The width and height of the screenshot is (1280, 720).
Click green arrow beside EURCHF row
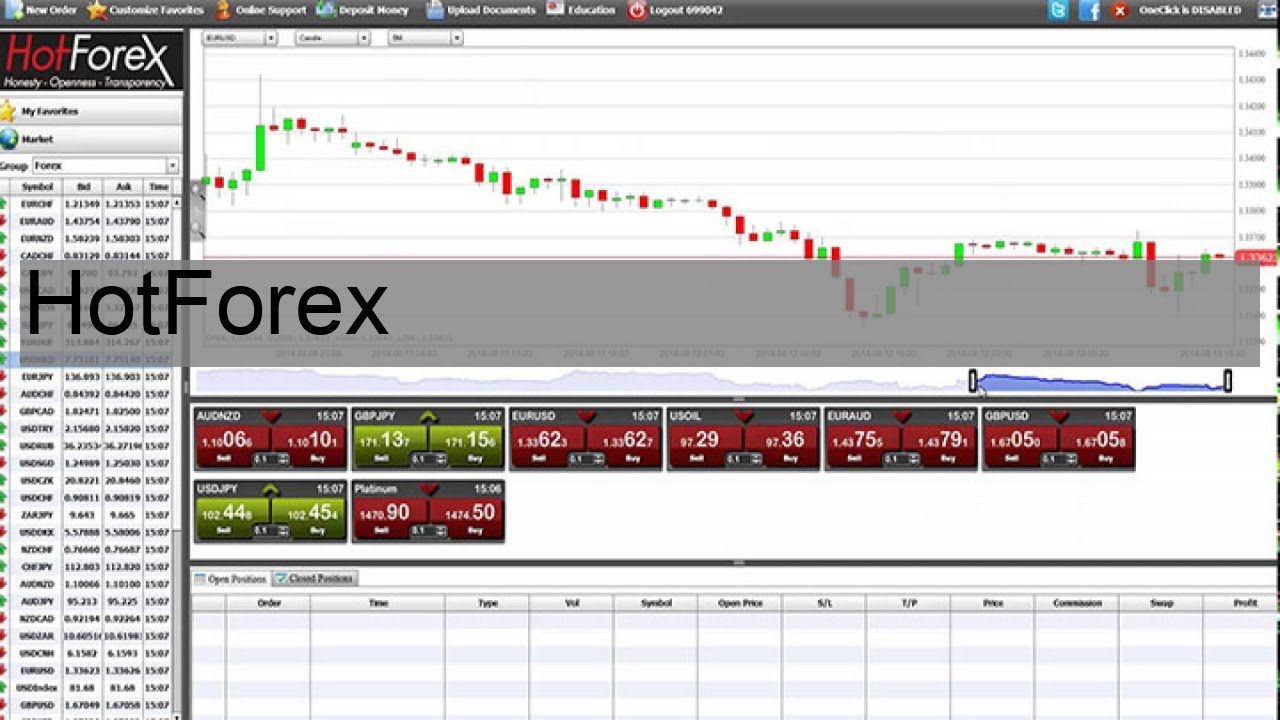[x=4, y=203]
